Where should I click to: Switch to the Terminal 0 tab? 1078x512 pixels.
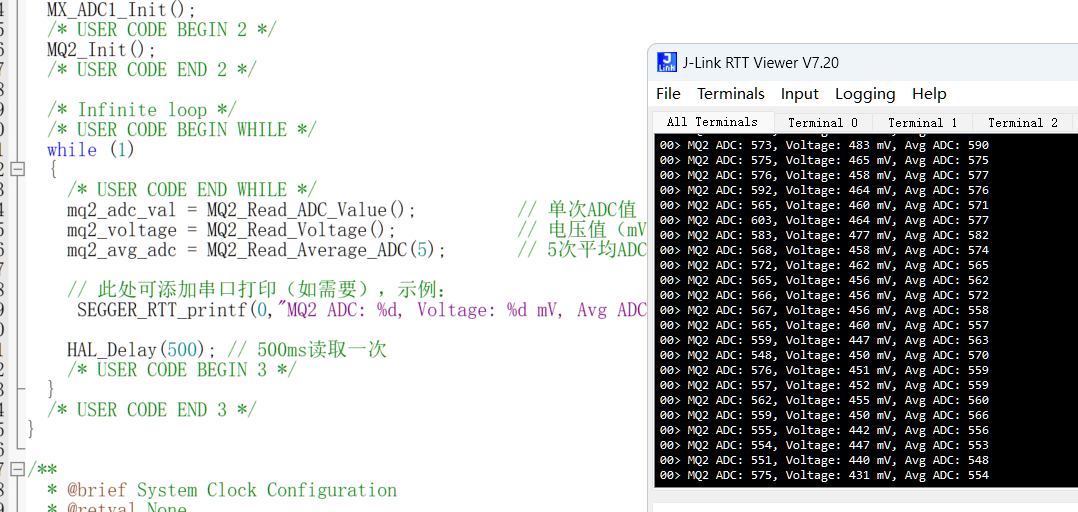point(823,123)
